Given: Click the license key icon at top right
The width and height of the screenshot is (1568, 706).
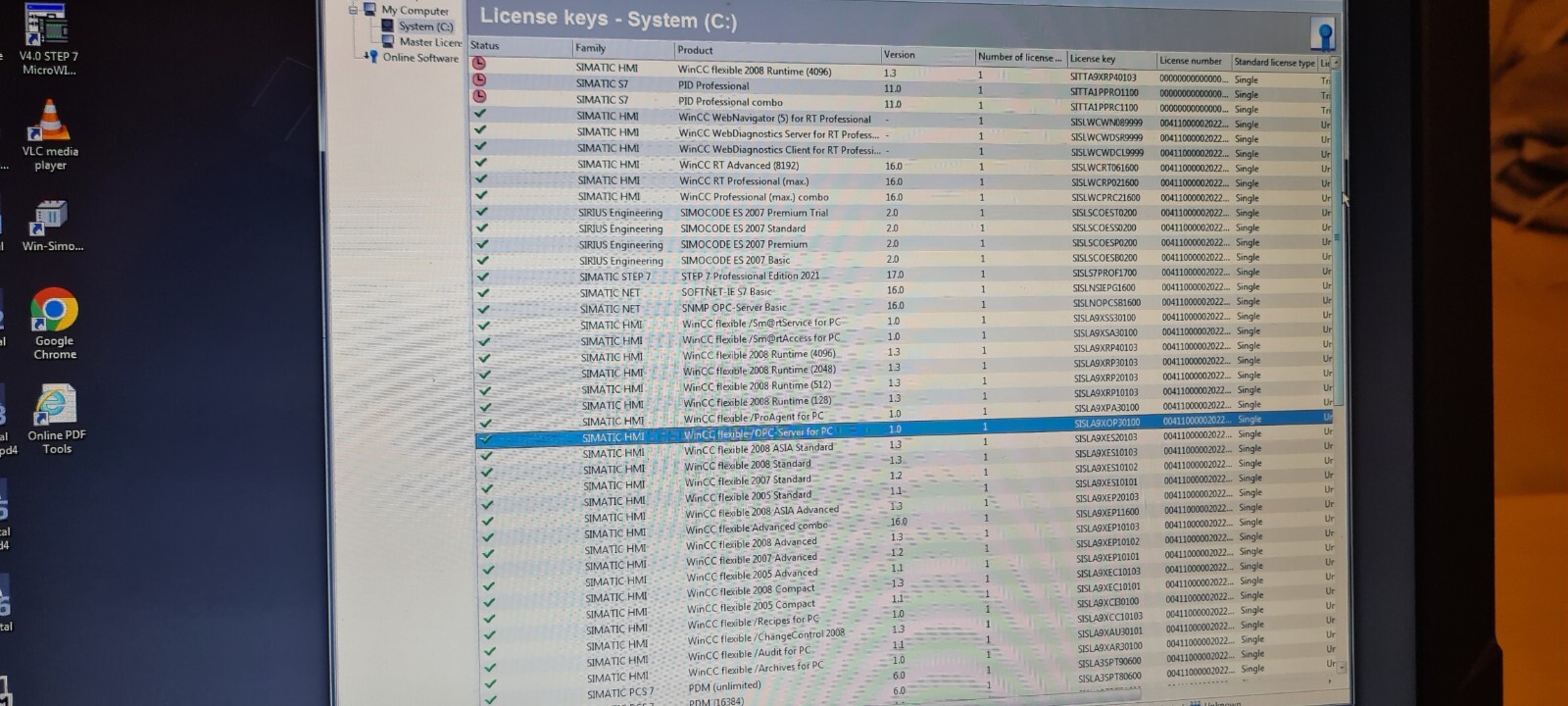Looking at the screenshot, I should coord(1323,33).
